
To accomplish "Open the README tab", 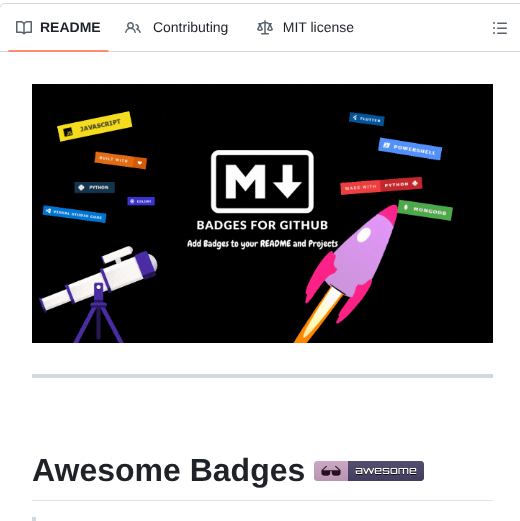I will coord(58,28).
